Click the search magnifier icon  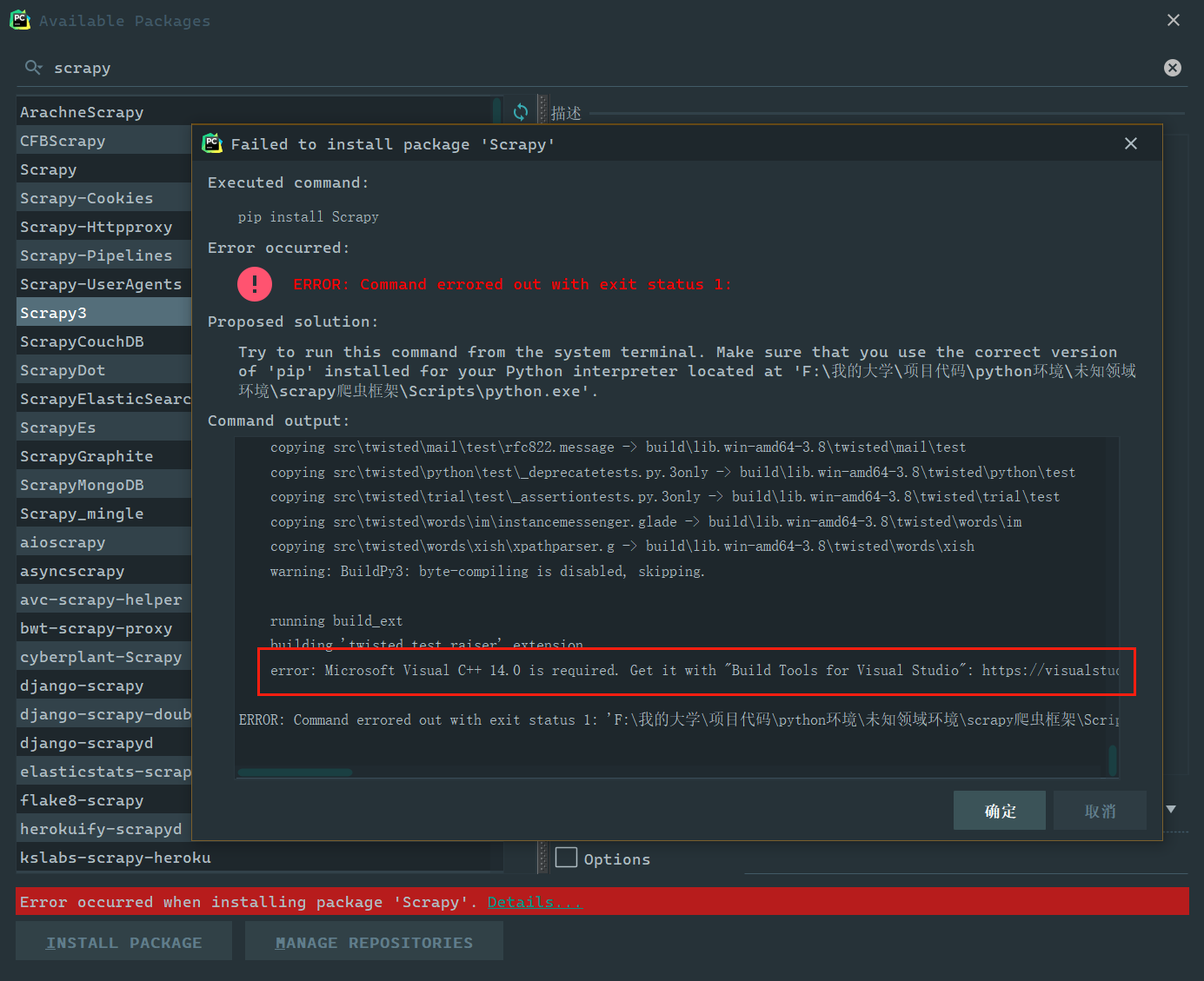tap(33, 67)
